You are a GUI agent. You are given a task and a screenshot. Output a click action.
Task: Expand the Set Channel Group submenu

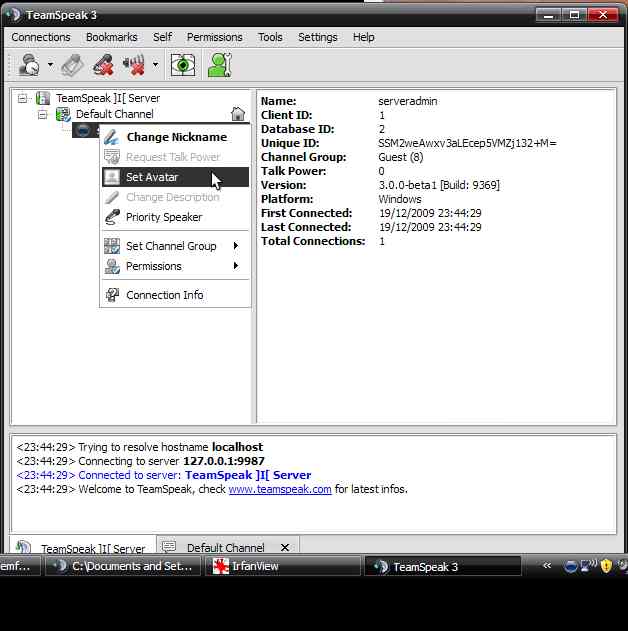point(175,246)
